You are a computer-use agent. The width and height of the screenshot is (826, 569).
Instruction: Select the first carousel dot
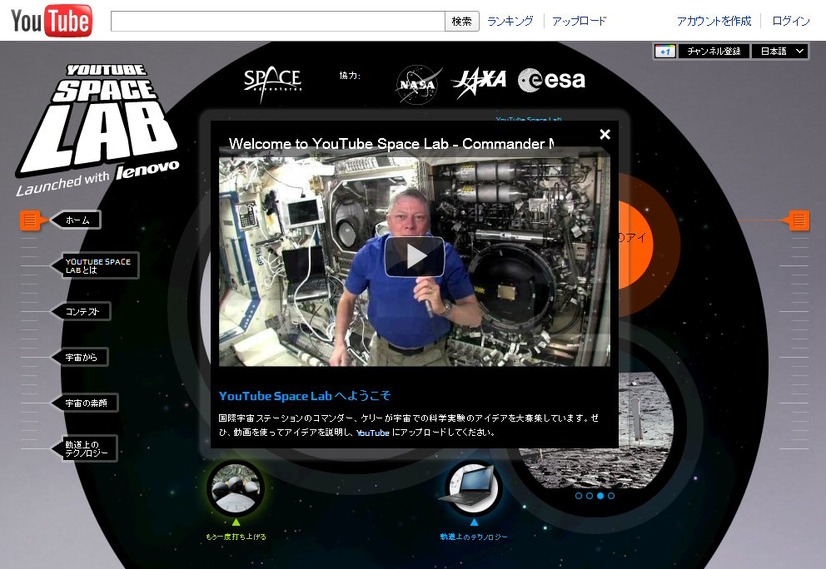[578, 496]
